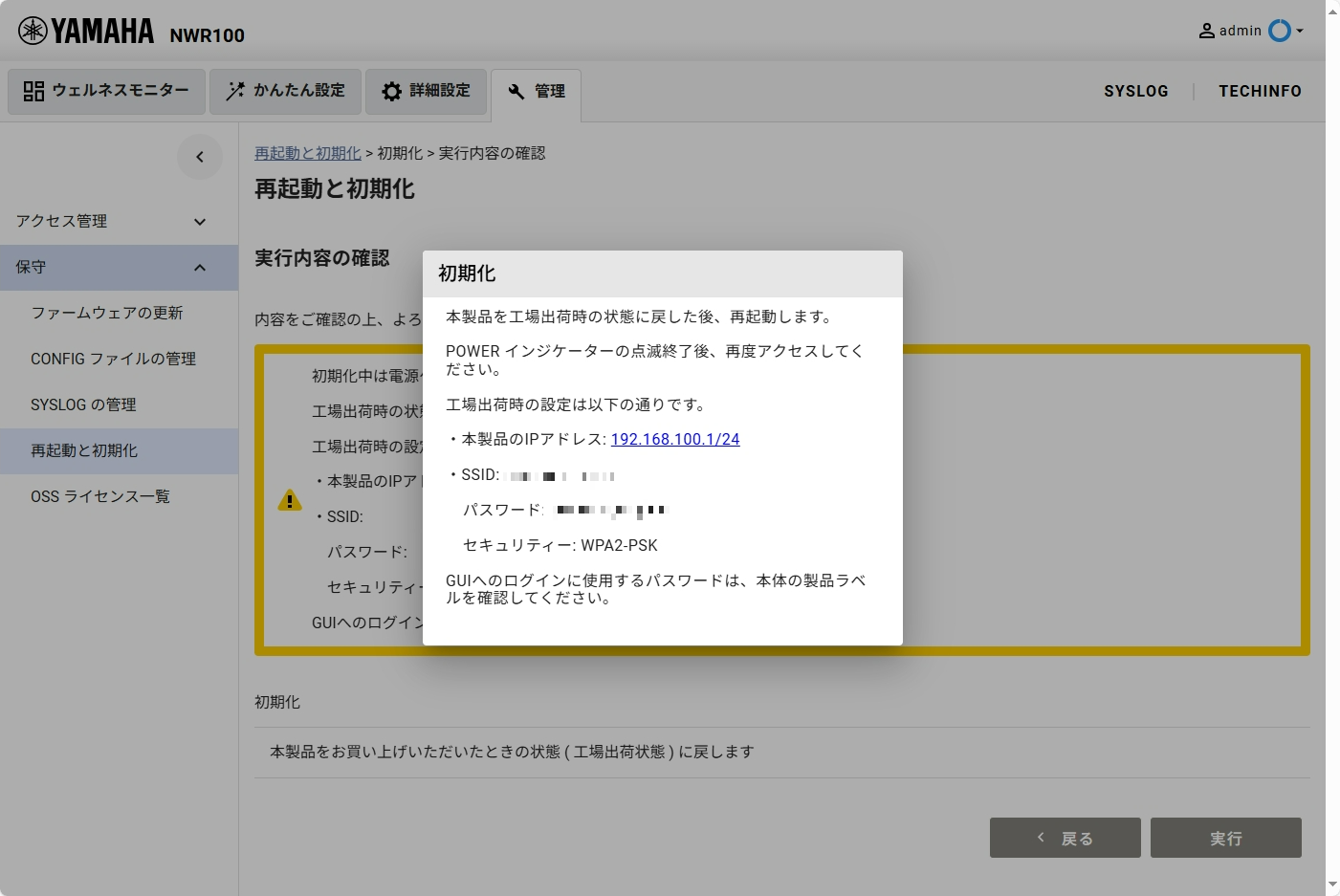The height and width of the screenshot is (896, 1340).
Task: Click the 192.168.100.1/24 IP address link
Action: click(674, 439)
